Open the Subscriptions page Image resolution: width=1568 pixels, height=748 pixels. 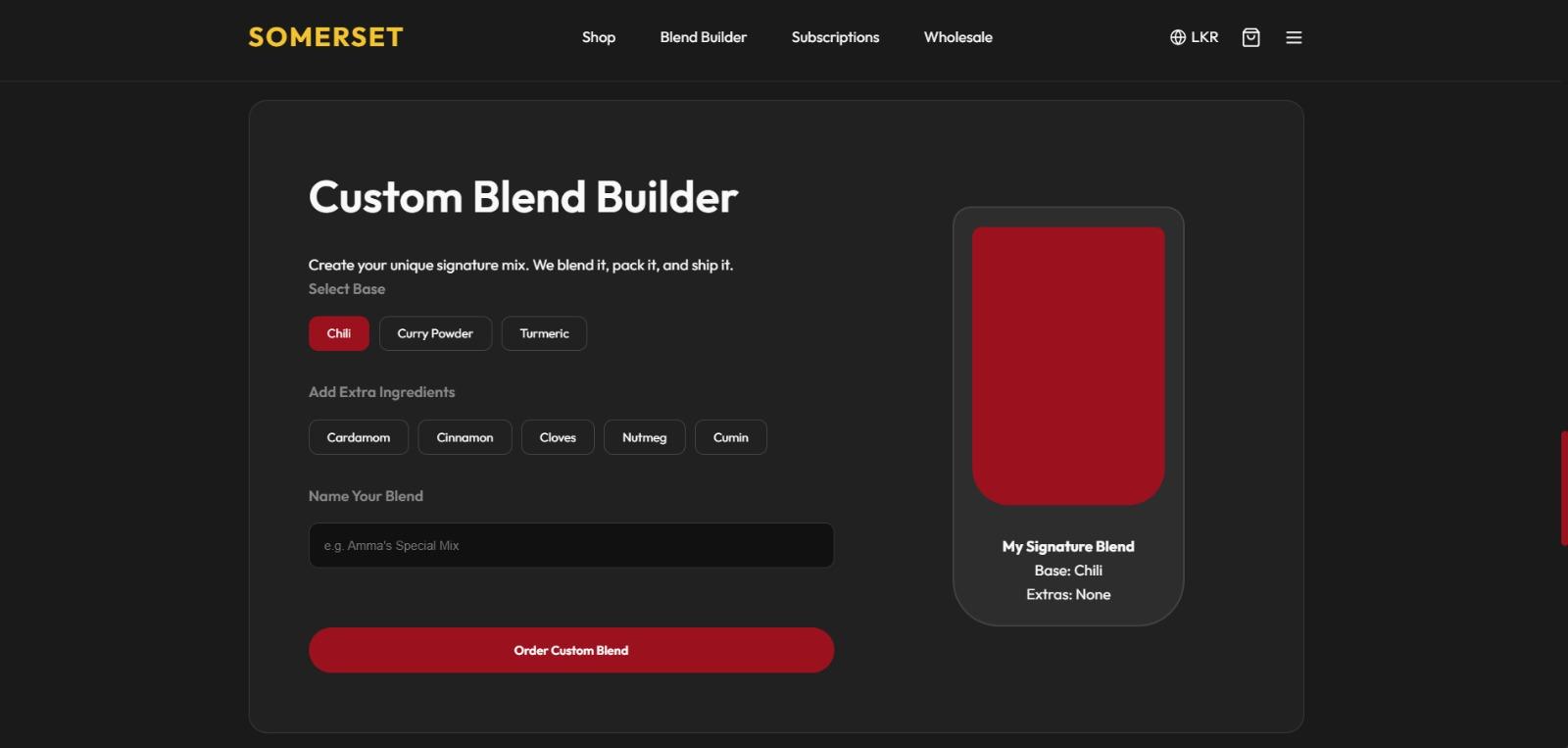(836, 37)
